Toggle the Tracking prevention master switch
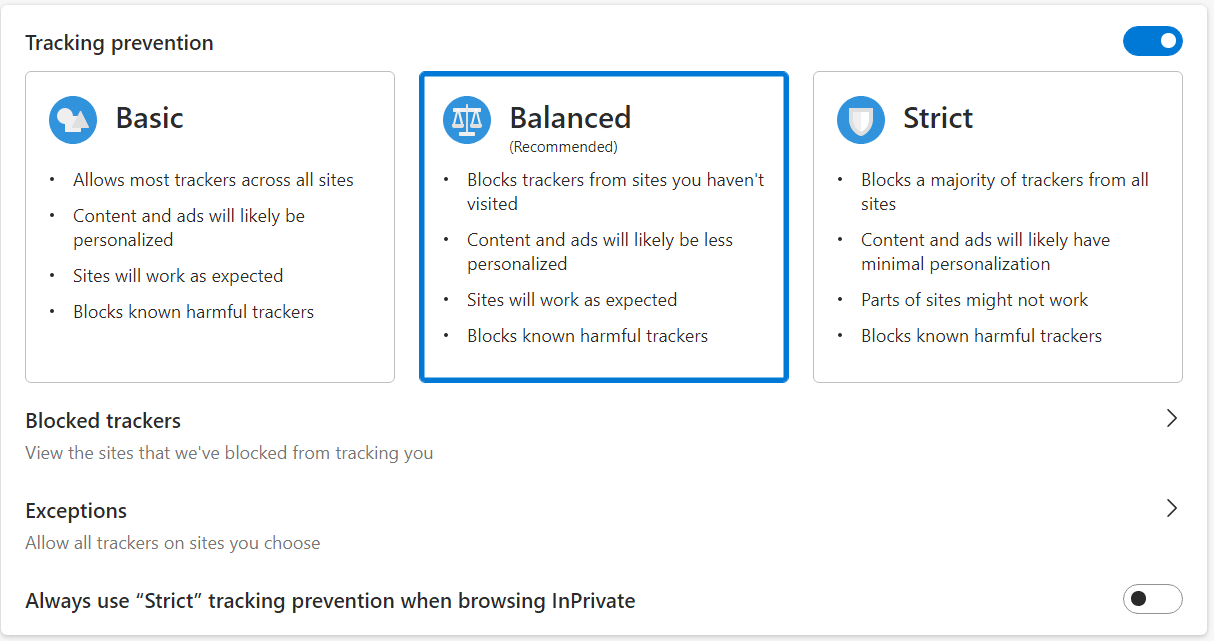Viewport: 1214px width, 641px height. [x=1153, y=41]
